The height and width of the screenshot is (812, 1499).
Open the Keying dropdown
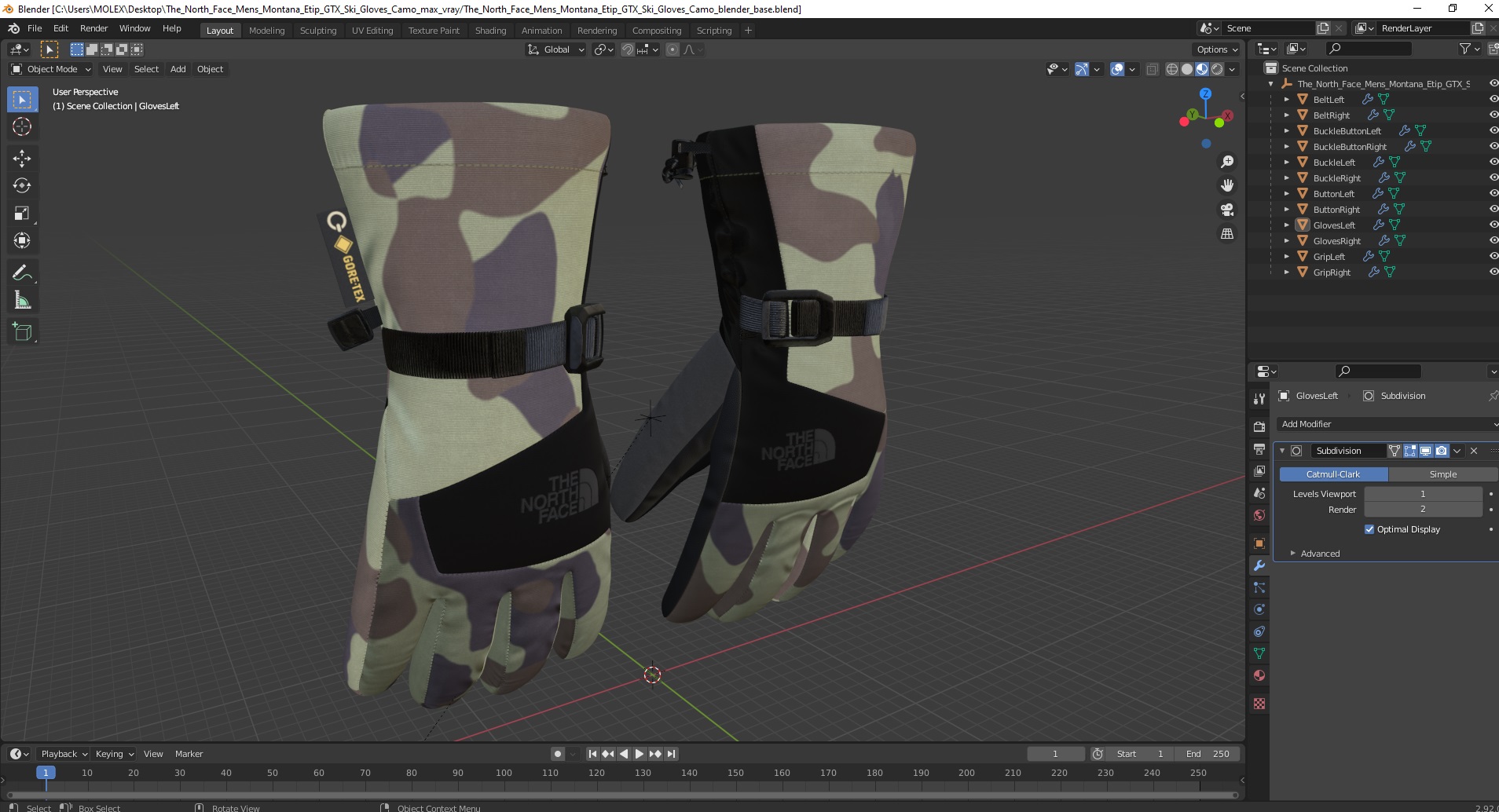[x=114, y=754]
